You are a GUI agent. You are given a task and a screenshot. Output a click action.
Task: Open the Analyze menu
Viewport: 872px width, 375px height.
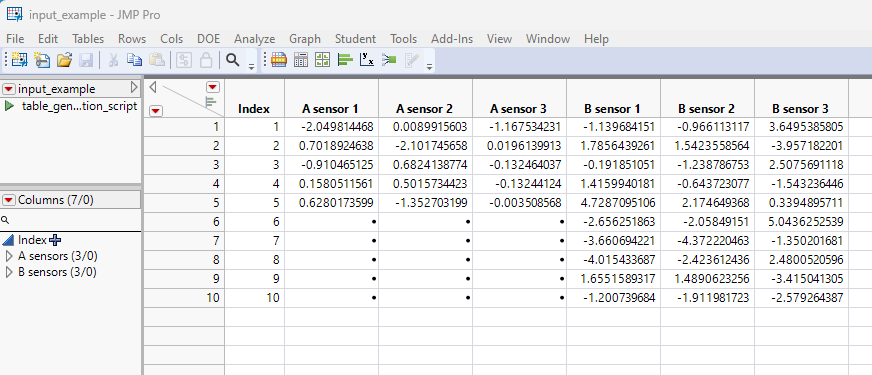[x=255, y=39]
